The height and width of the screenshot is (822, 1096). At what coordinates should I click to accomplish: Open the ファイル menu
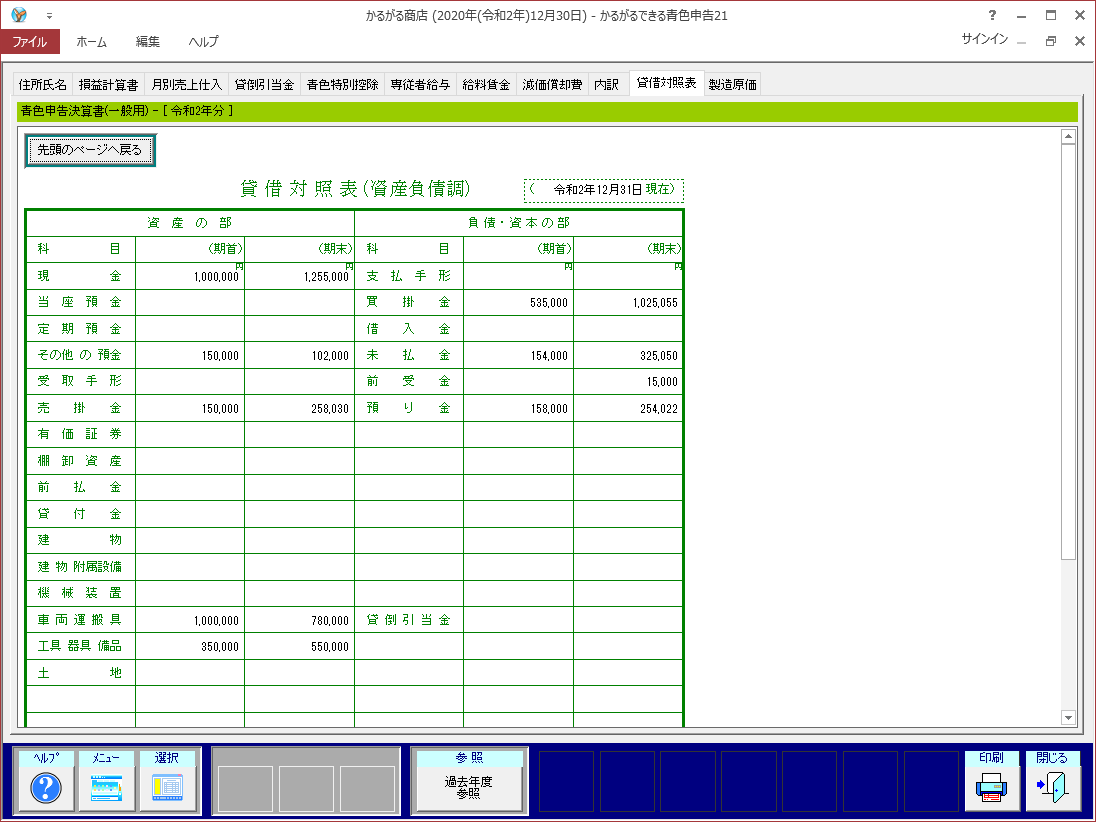30,42
